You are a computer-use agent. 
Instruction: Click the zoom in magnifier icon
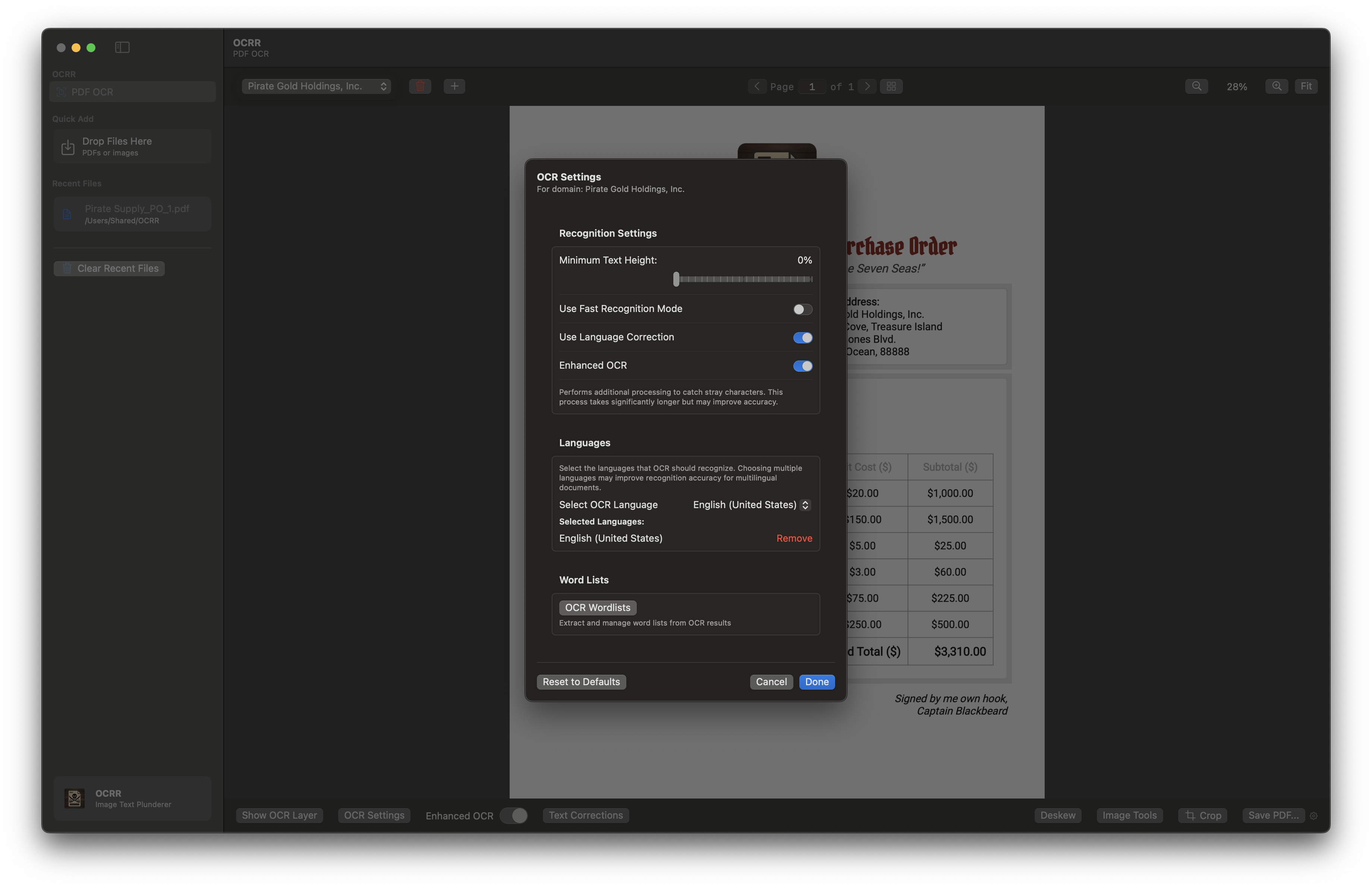click(1276, 86)
